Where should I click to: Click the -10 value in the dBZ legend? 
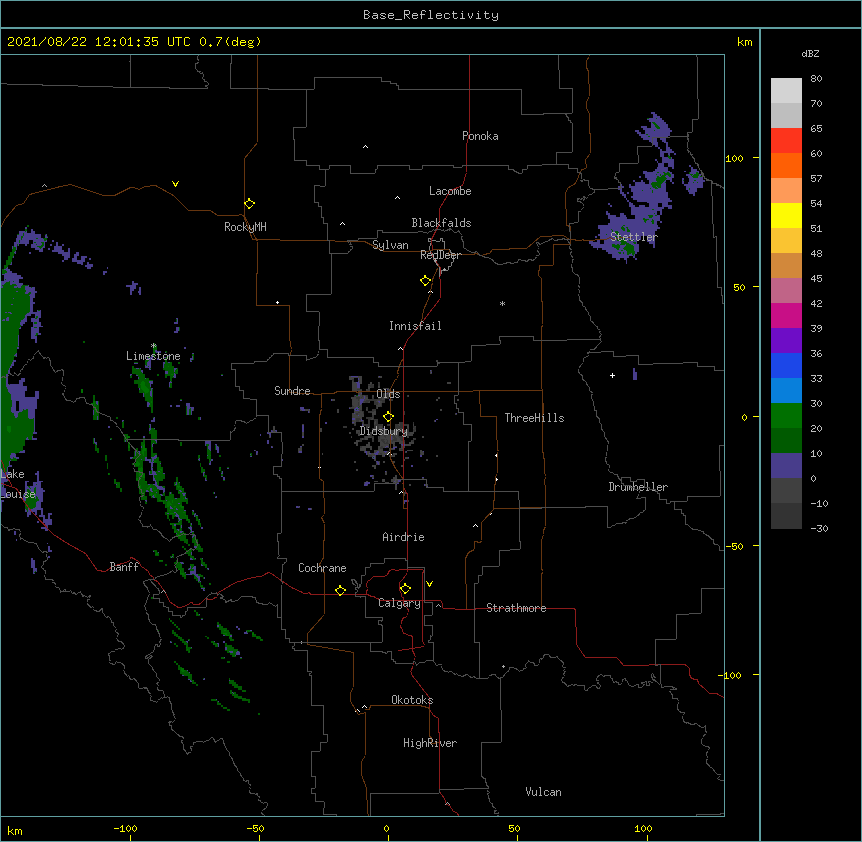pyautogui.click(x=819, y=503)
